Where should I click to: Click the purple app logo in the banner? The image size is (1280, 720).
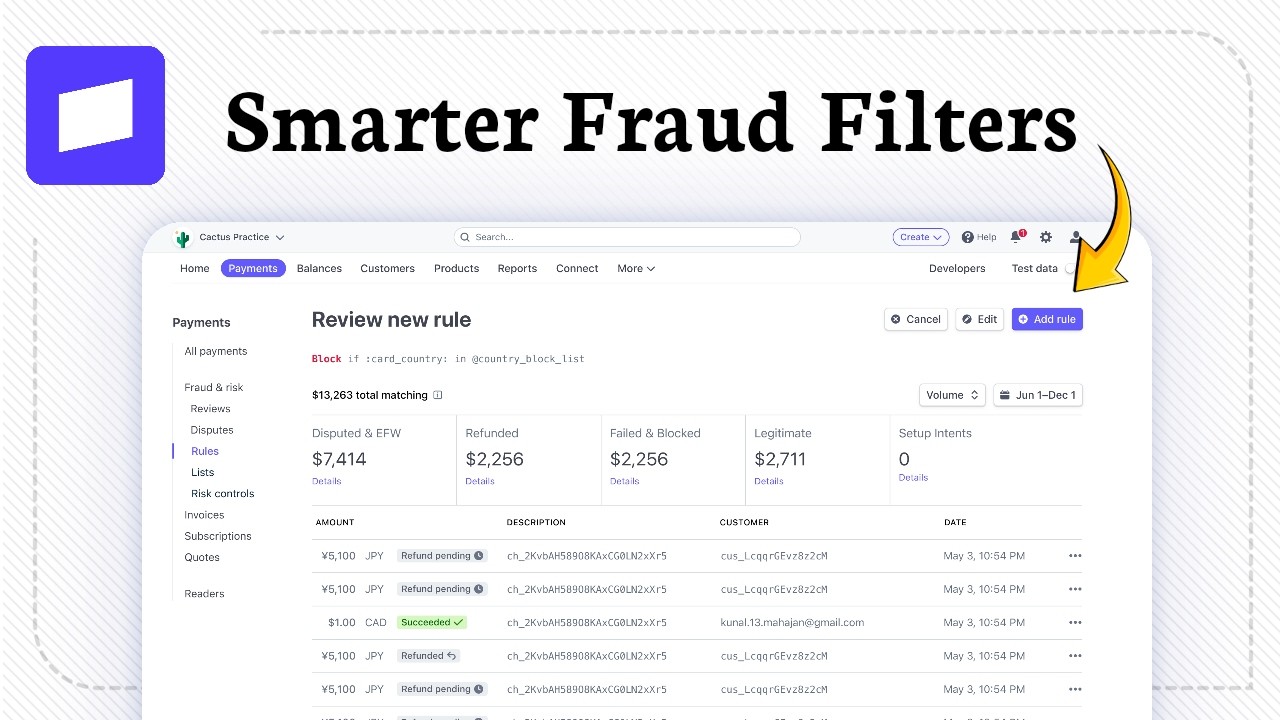[95, 115]
